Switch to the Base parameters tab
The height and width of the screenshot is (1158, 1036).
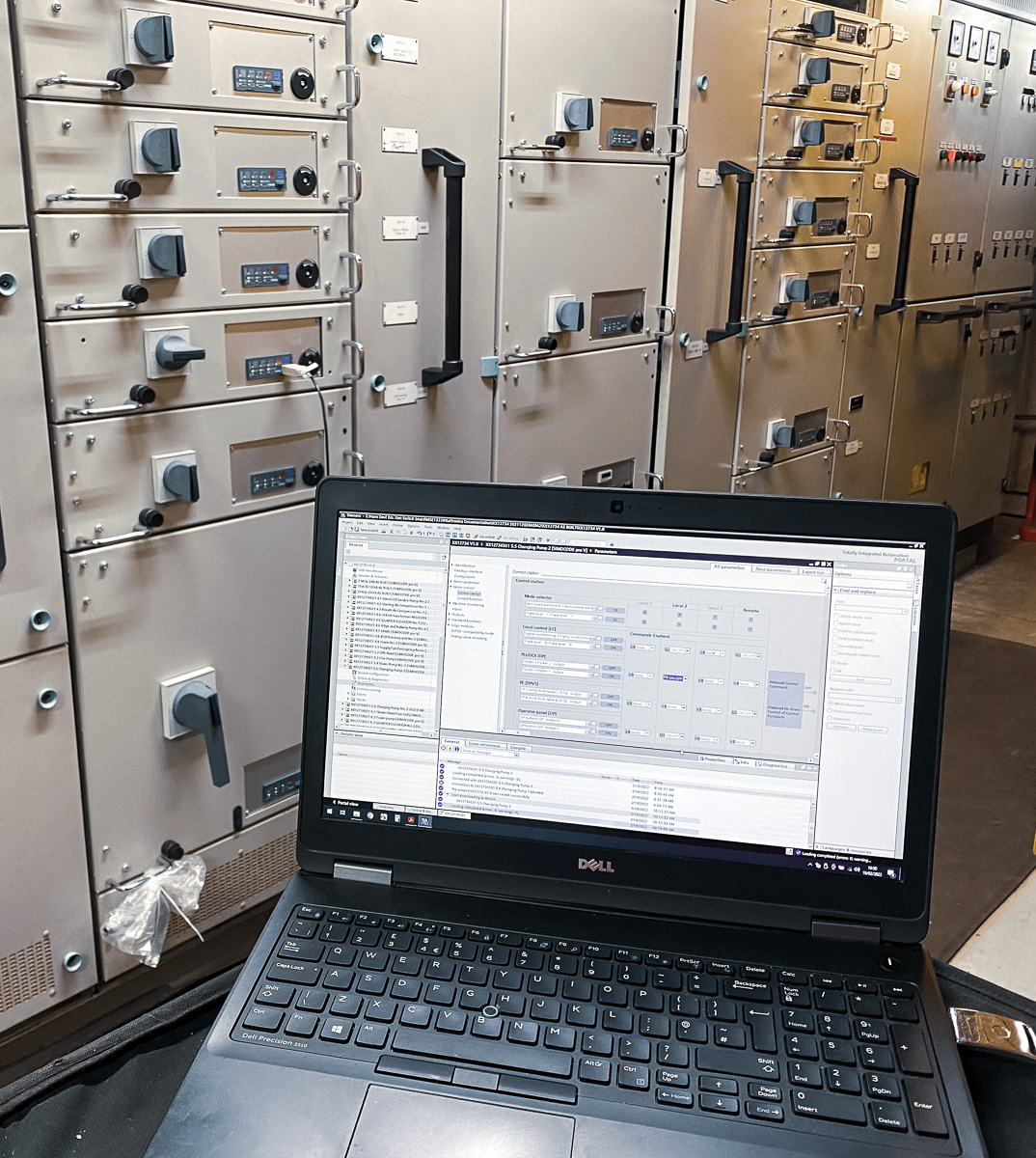774,569
